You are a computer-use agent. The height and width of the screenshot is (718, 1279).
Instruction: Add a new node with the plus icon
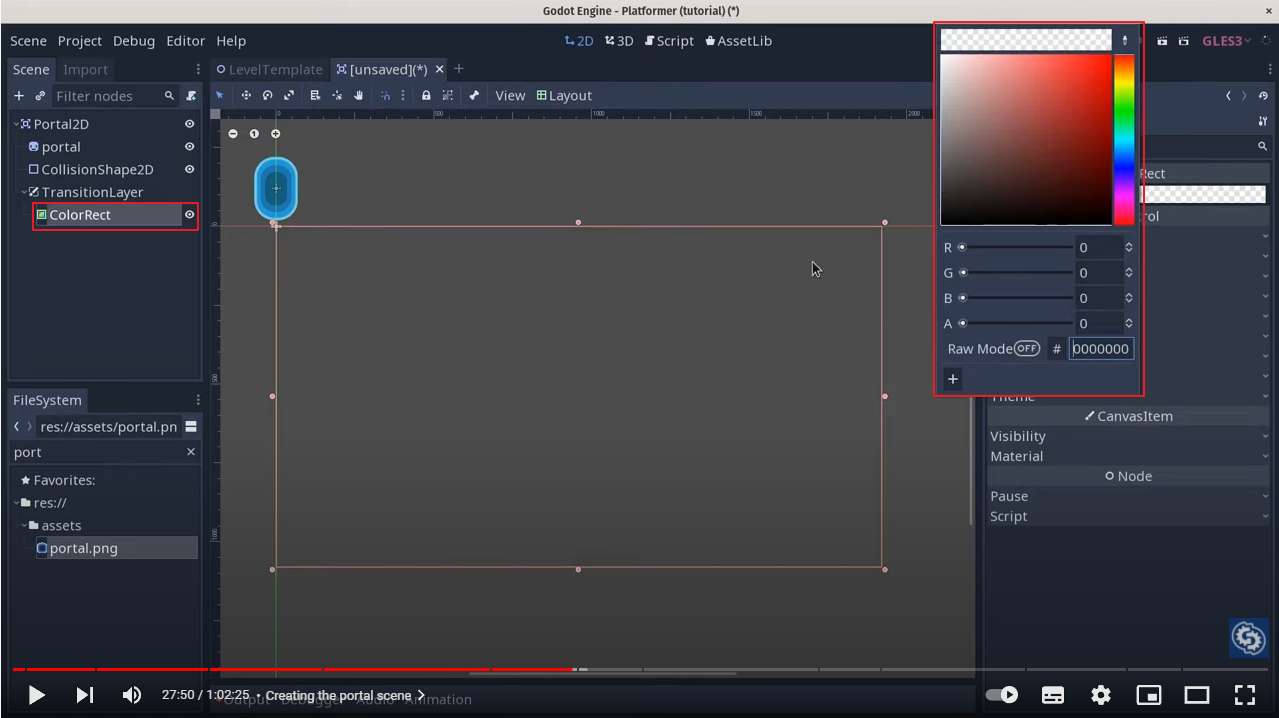[19, 96]
